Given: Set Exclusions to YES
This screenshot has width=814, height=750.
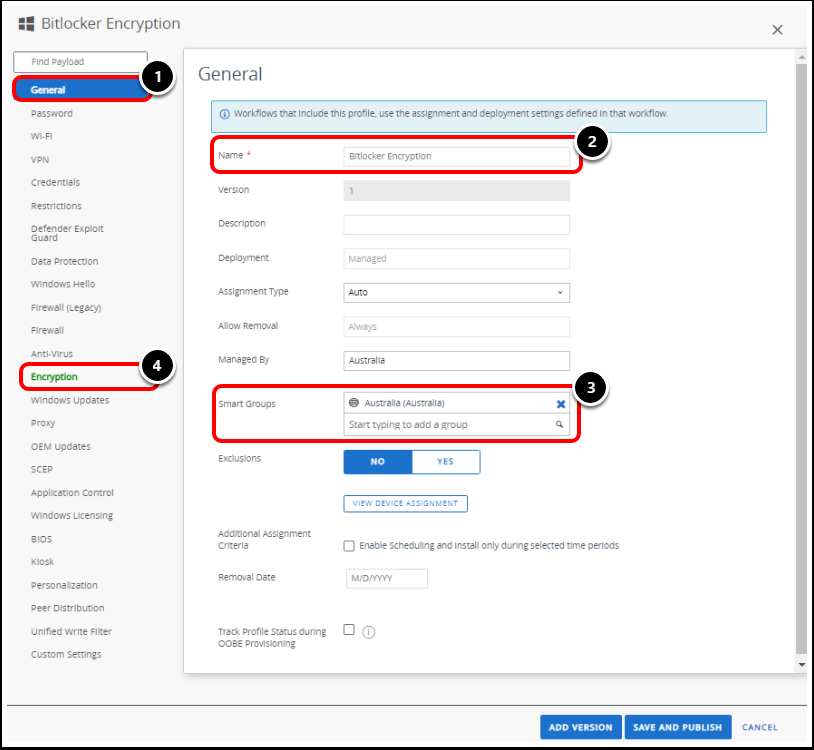Looking at the screenshot, I should tap(445, 461).
